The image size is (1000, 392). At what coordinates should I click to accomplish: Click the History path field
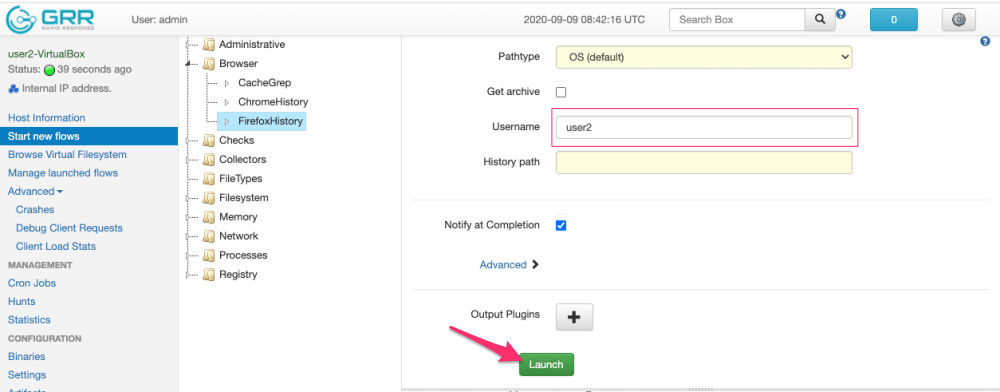704,162
